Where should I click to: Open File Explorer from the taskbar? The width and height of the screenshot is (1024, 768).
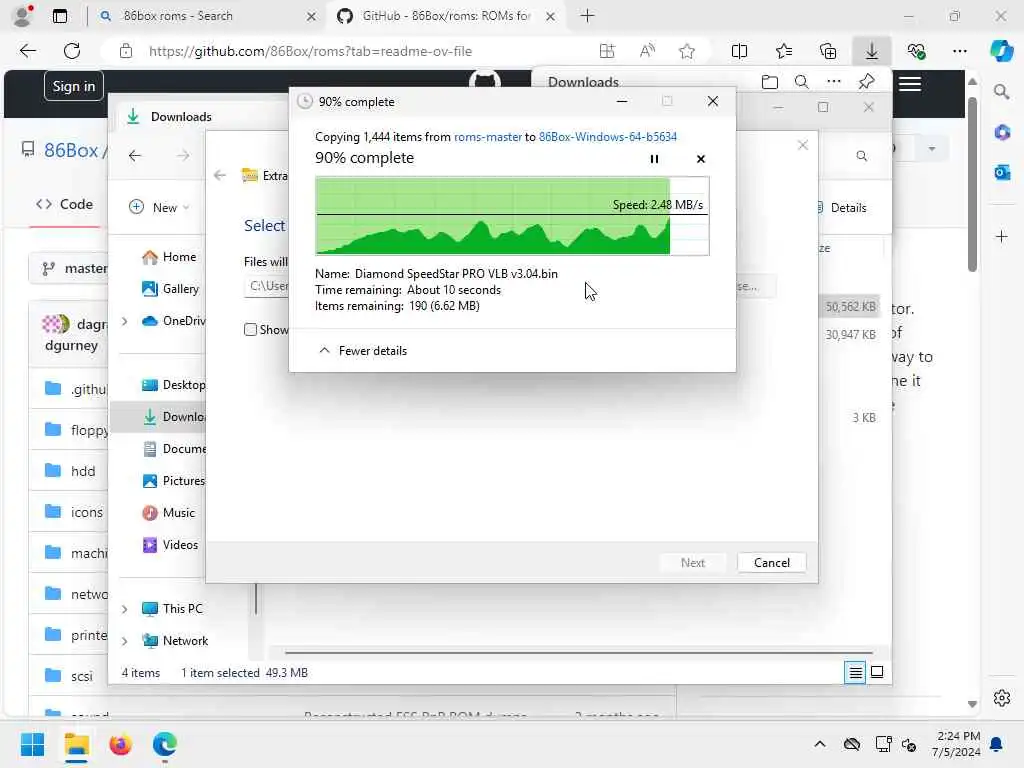tap(76, 744)
